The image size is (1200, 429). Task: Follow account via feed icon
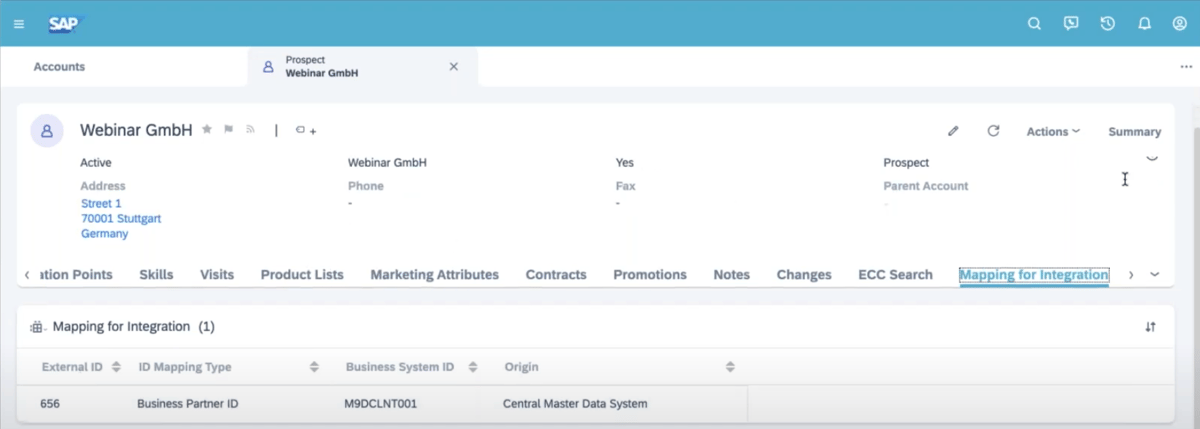251,130
